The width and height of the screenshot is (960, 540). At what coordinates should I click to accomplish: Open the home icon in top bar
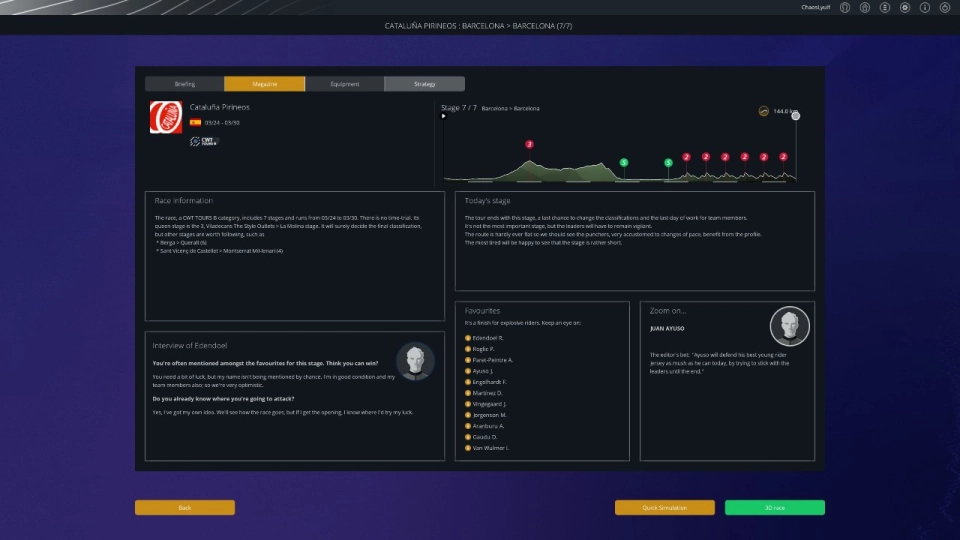[865, 8]
